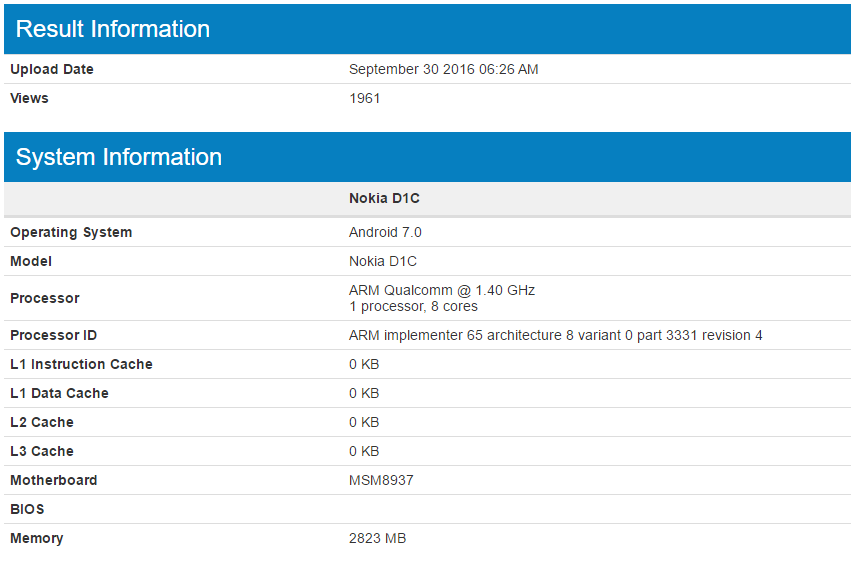Select the Model label

point(31,262)
